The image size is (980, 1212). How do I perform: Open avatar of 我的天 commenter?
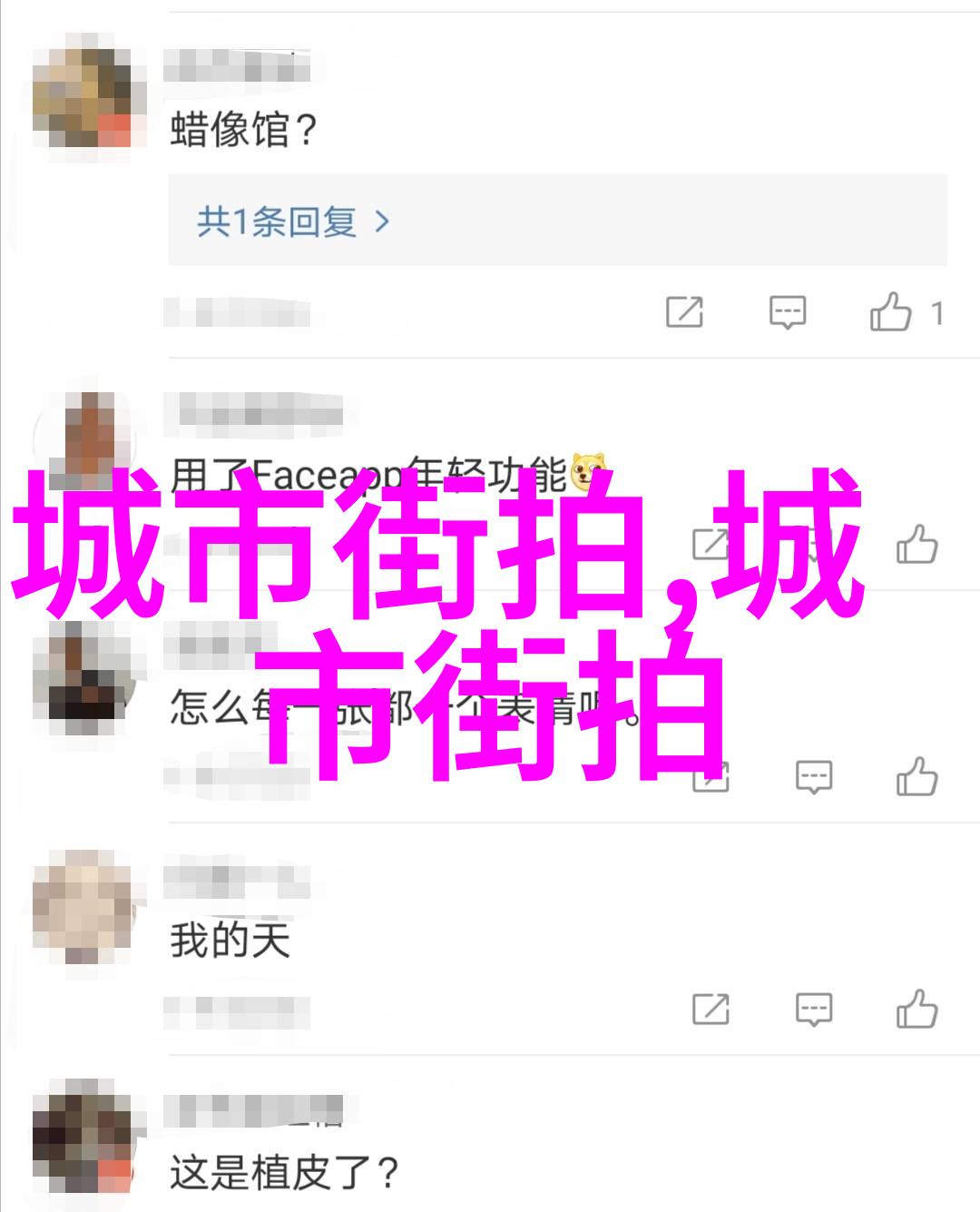pyautogui.click(x=88, y=906)
